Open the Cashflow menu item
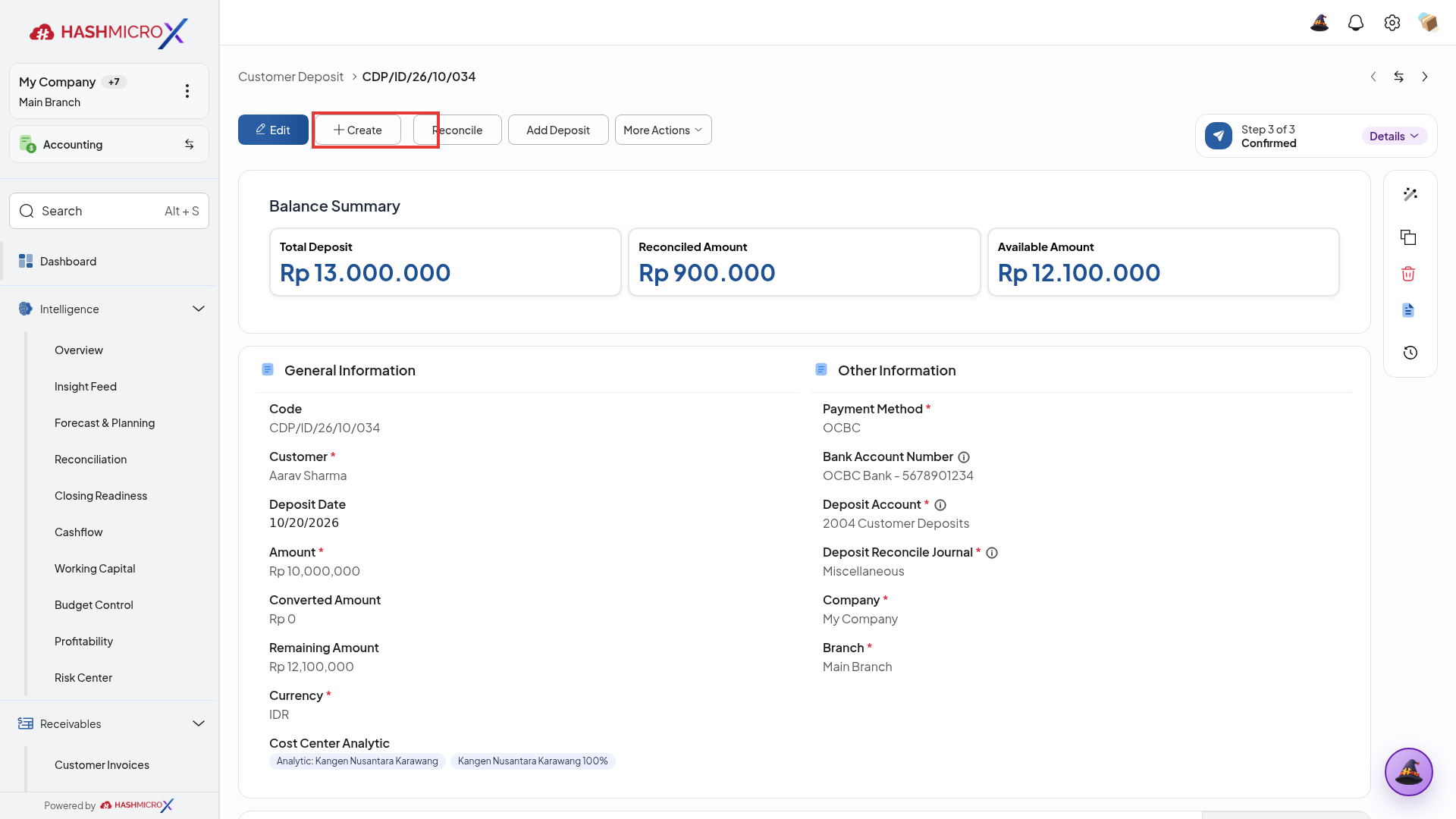Image resolution: width=1456 pixels, height=819 pixels. (79, 532)
